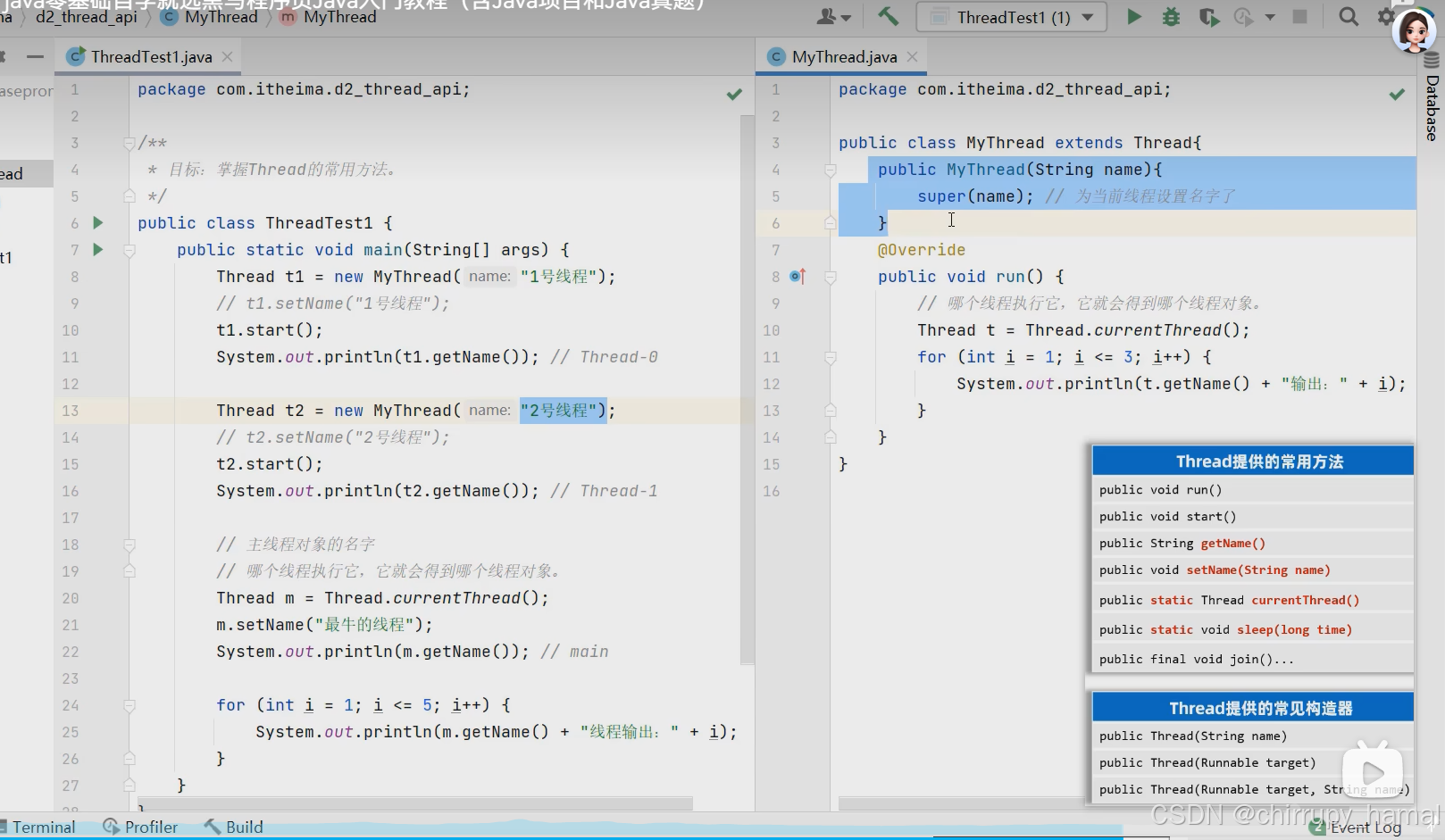Collapse for loop fold at line 11 in MyThread.java

tap(830, 357)
